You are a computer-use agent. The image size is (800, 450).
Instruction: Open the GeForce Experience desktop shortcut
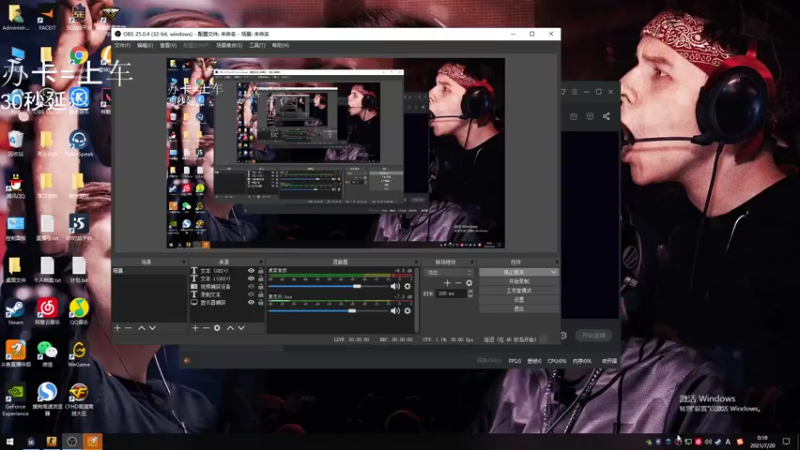tap(15, 399)
